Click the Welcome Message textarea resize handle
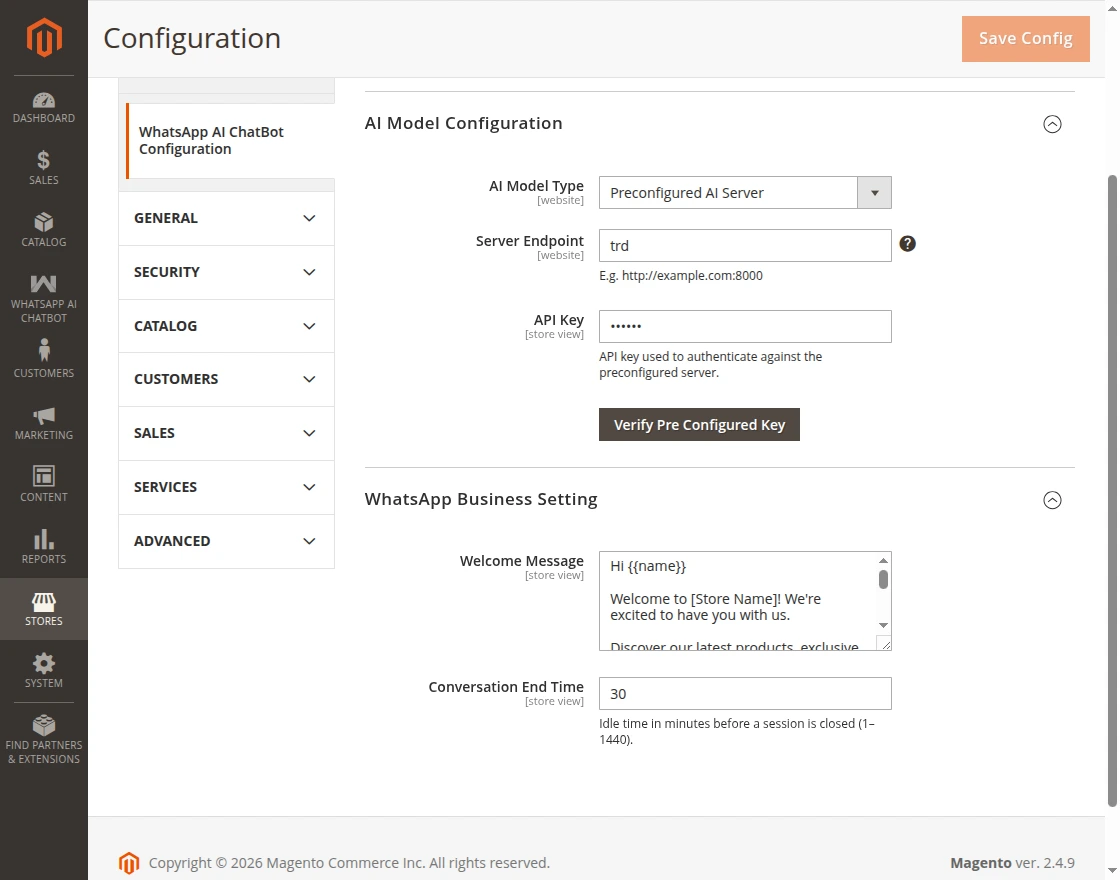The image size is (1120, 880). 886,645
